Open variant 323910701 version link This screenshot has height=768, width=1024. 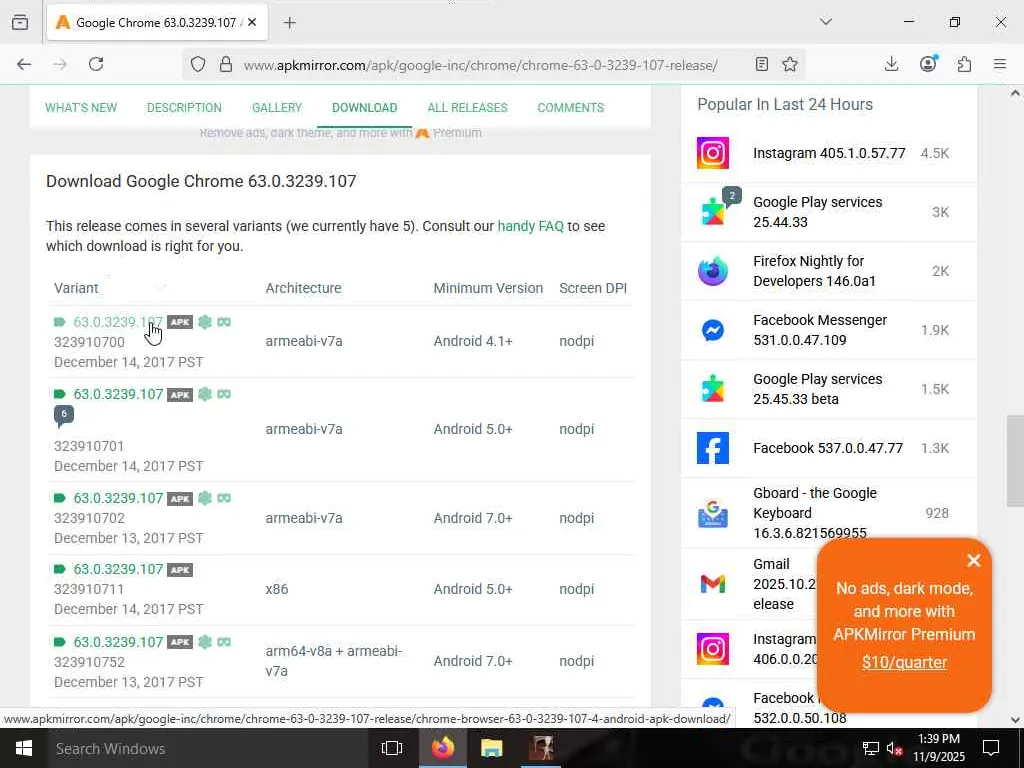pyautogui.click(x=118, y=394)
